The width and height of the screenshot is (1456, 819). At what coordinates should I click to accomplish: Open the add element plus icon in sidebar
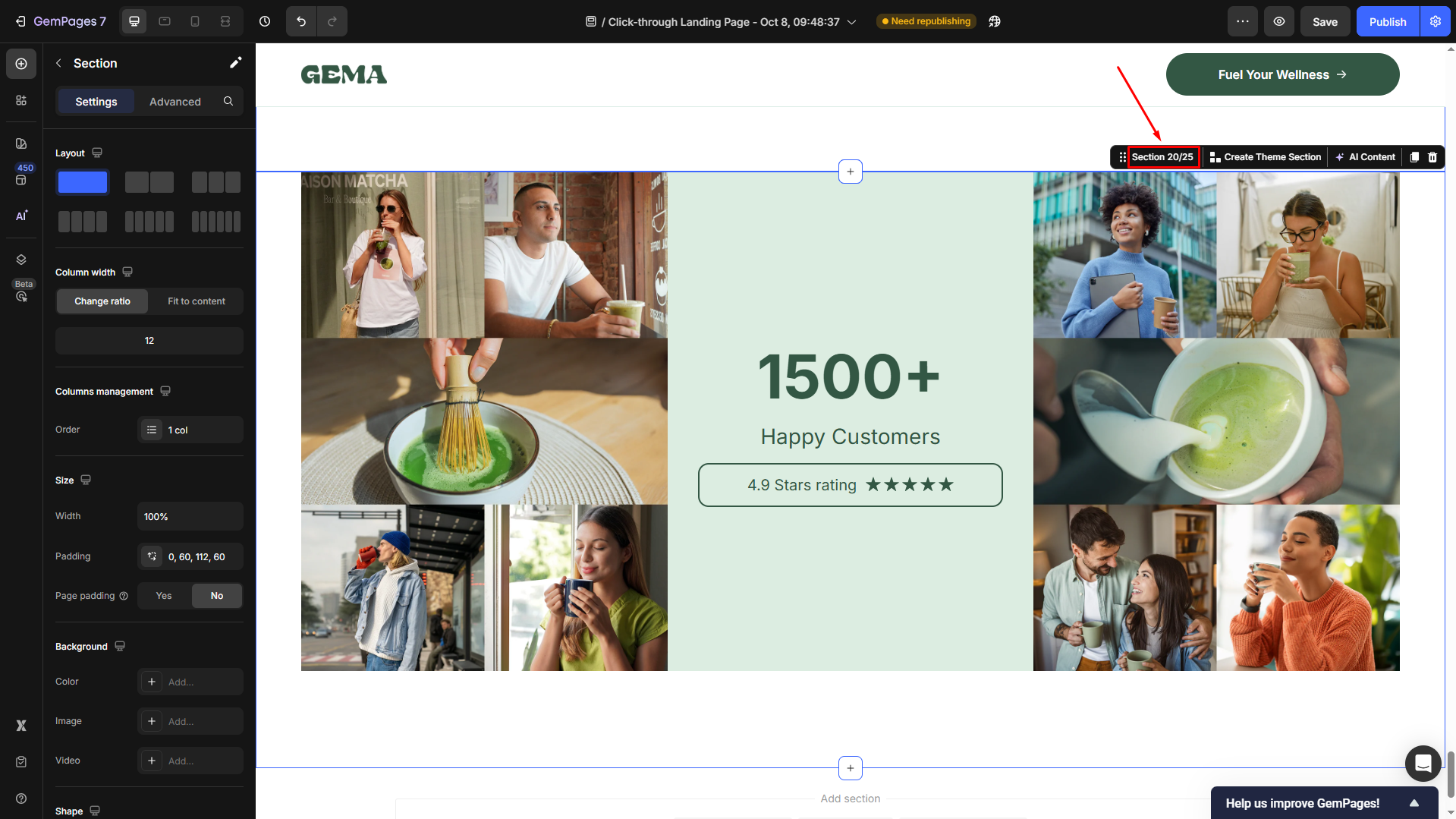[21, 64]
